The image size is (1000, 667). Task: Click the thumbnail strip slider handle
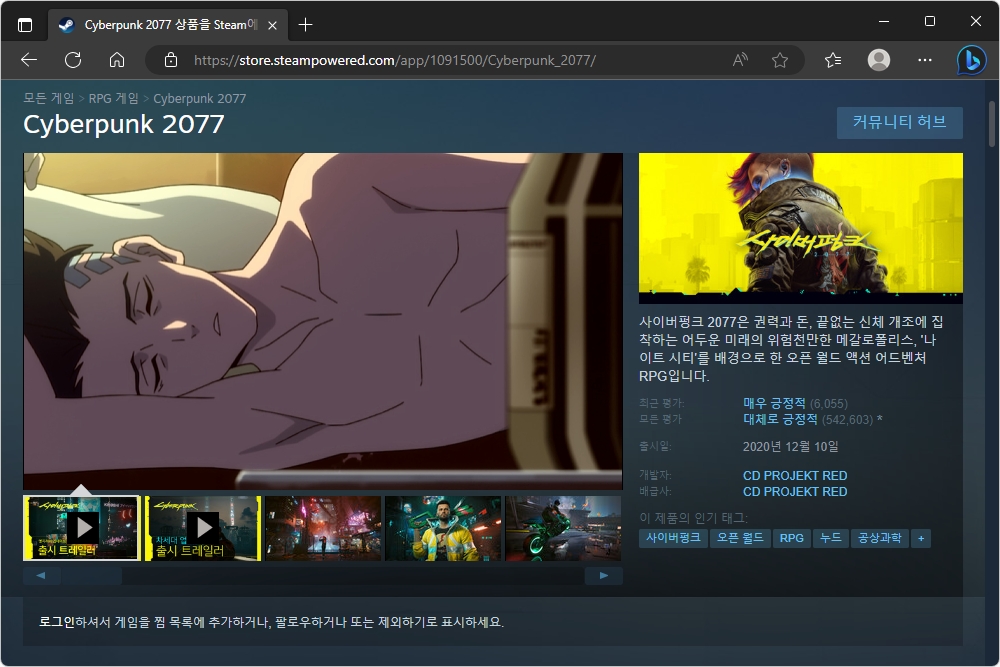(x=91, y=576)
